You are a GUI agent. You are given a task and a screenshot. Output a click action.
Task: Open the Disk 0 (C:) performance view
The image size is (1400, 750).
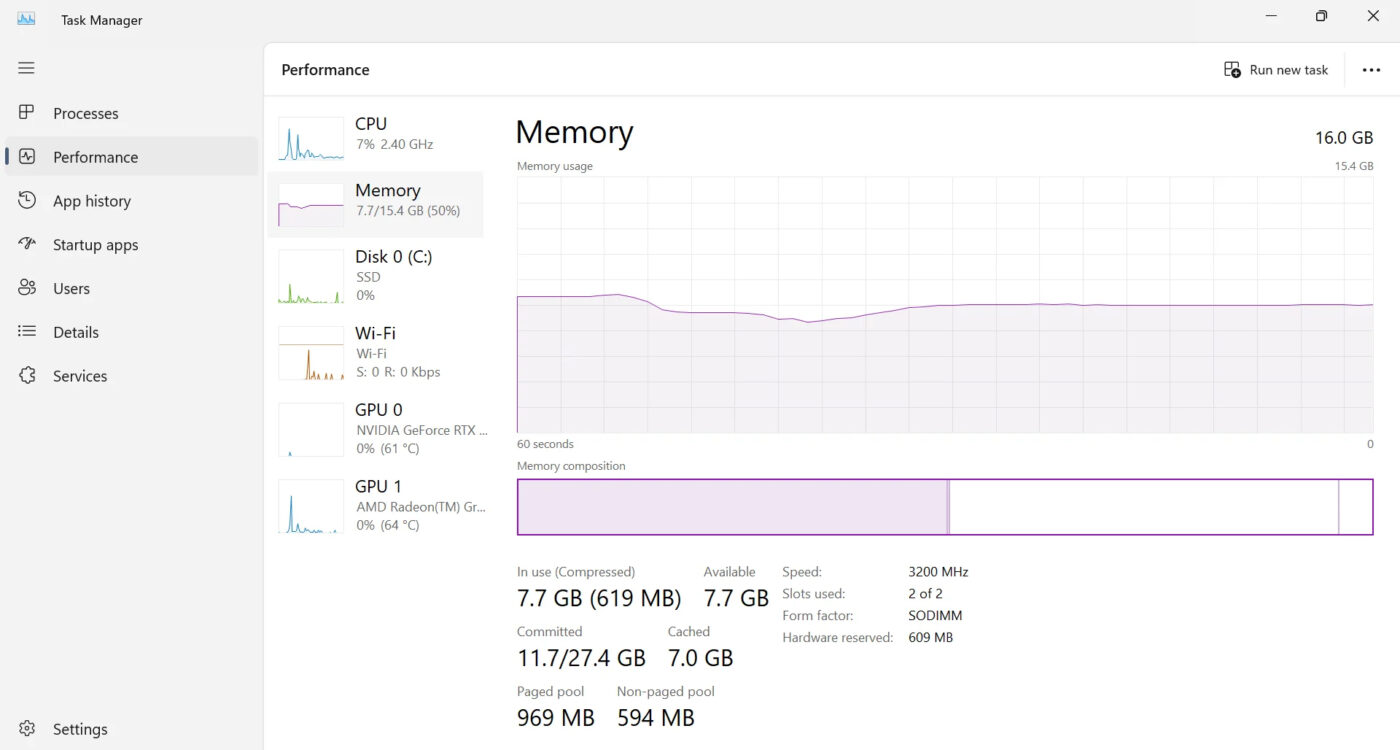(x=375, y=276)
